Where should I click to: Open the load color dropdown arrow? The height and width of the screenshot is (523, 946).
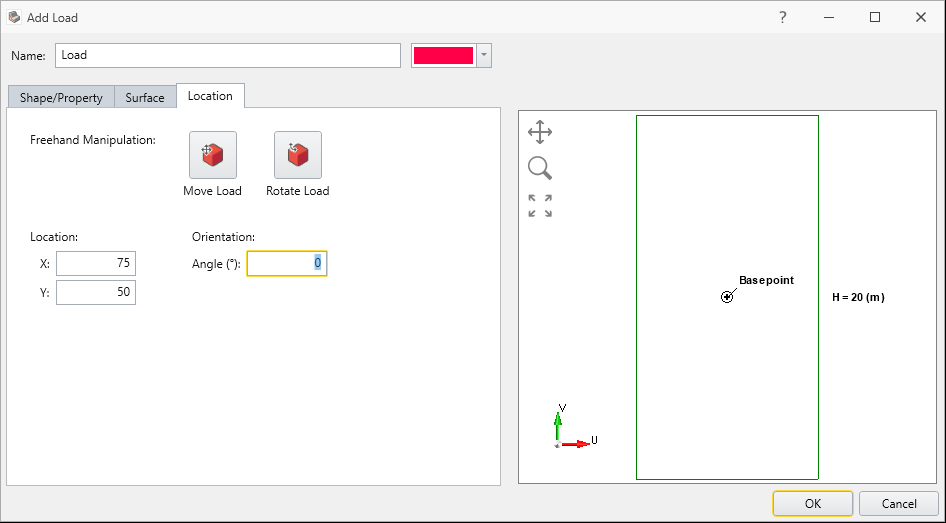[484, 55]
